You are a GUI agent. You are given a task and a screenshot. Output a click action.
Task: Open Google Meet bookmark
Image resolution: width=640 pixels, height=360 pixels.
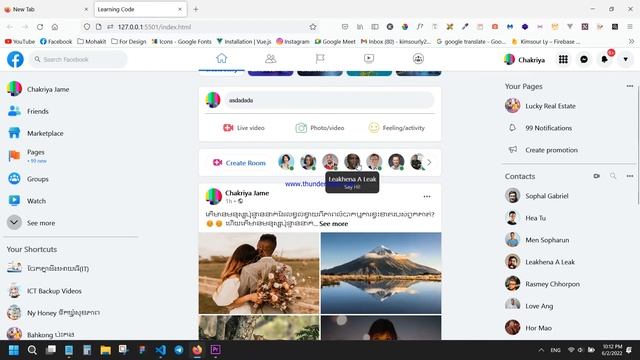coord(335,42)
